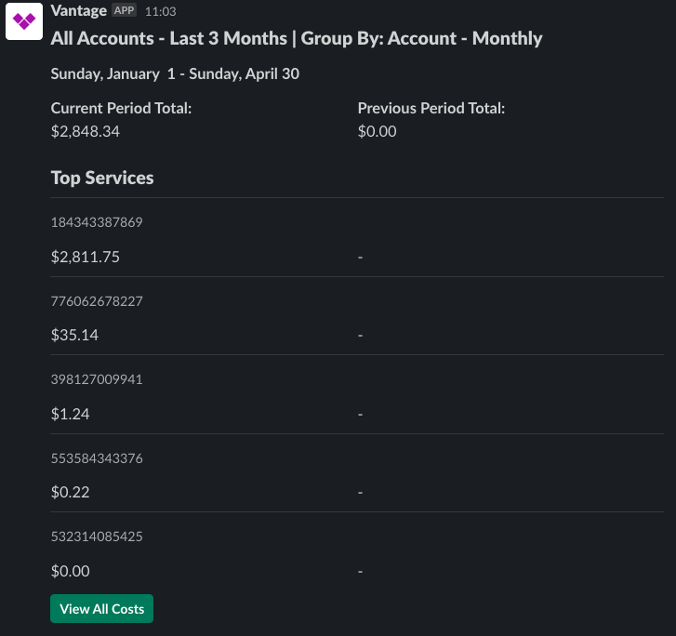
Task: Click the $0.00 previous period amount
Action: pyautogui.click(x=377, y=131)
